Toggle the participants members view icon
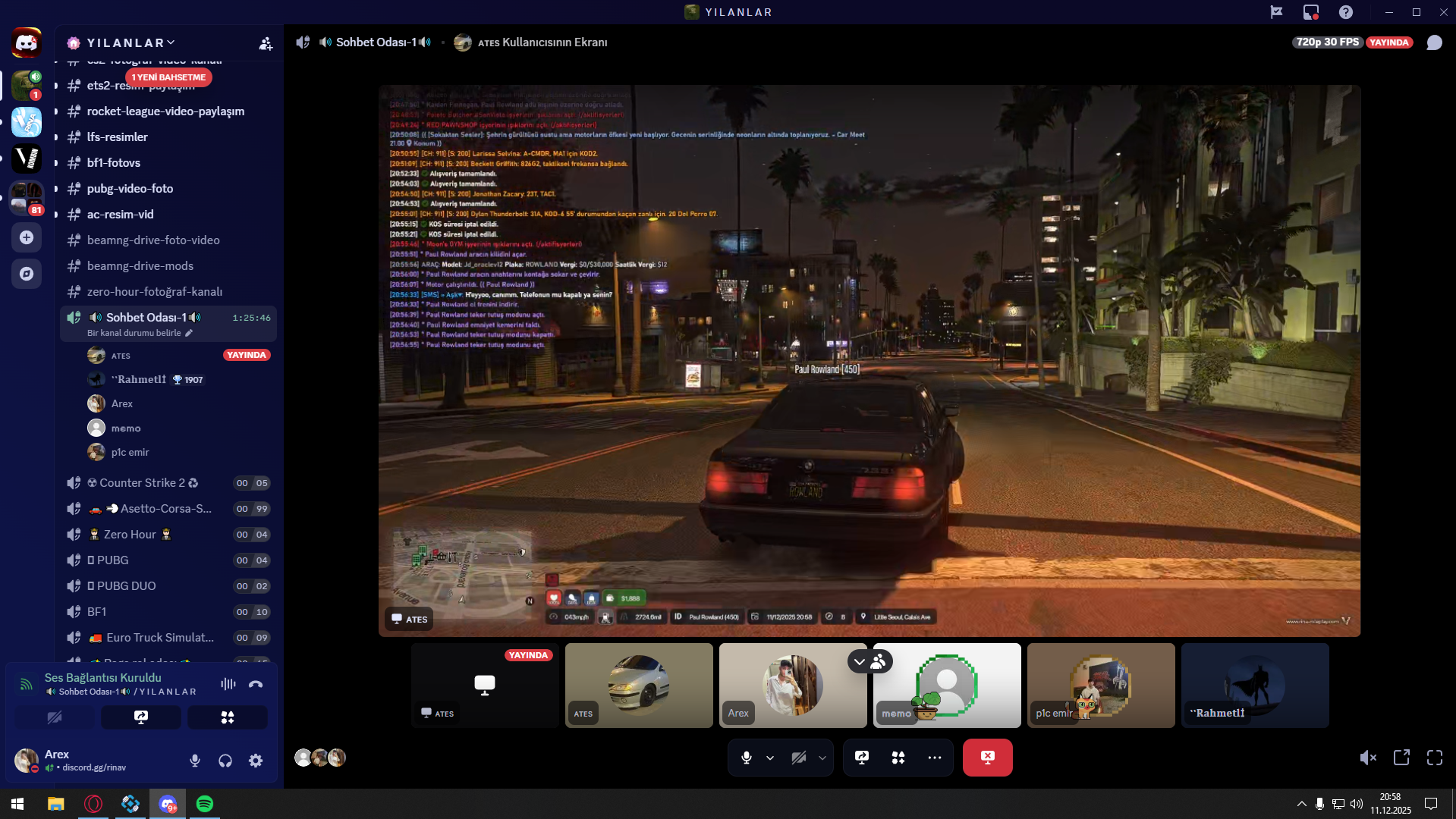Viewport: 1456px width, 819px height. [879, 661]
